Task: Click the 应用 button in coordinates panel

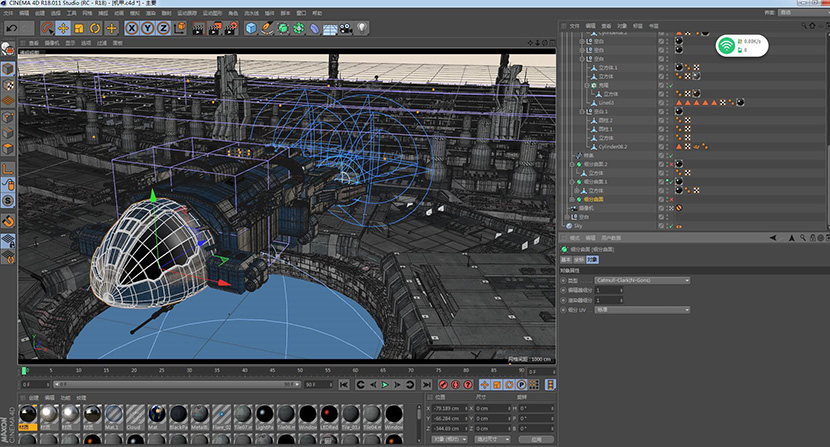Action: click(x=536, y=438)
